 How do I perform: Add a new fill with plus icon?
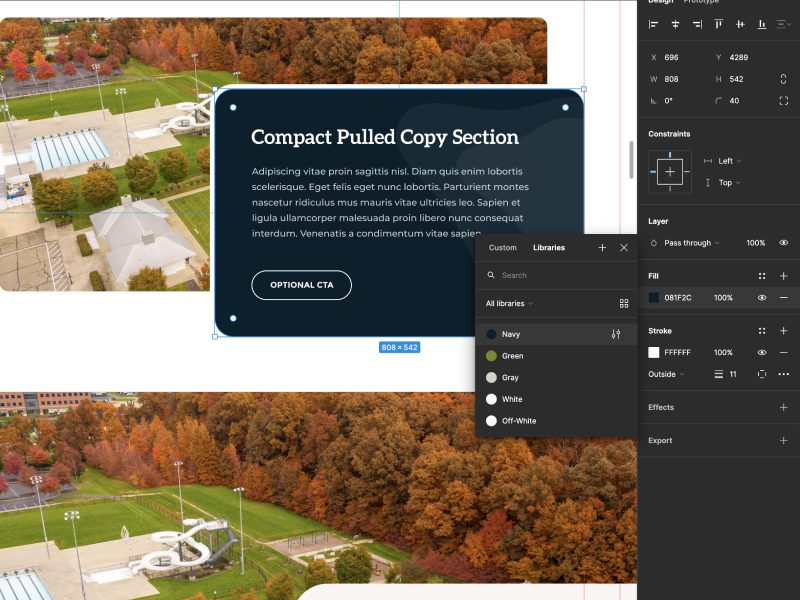tap(783, 276)
